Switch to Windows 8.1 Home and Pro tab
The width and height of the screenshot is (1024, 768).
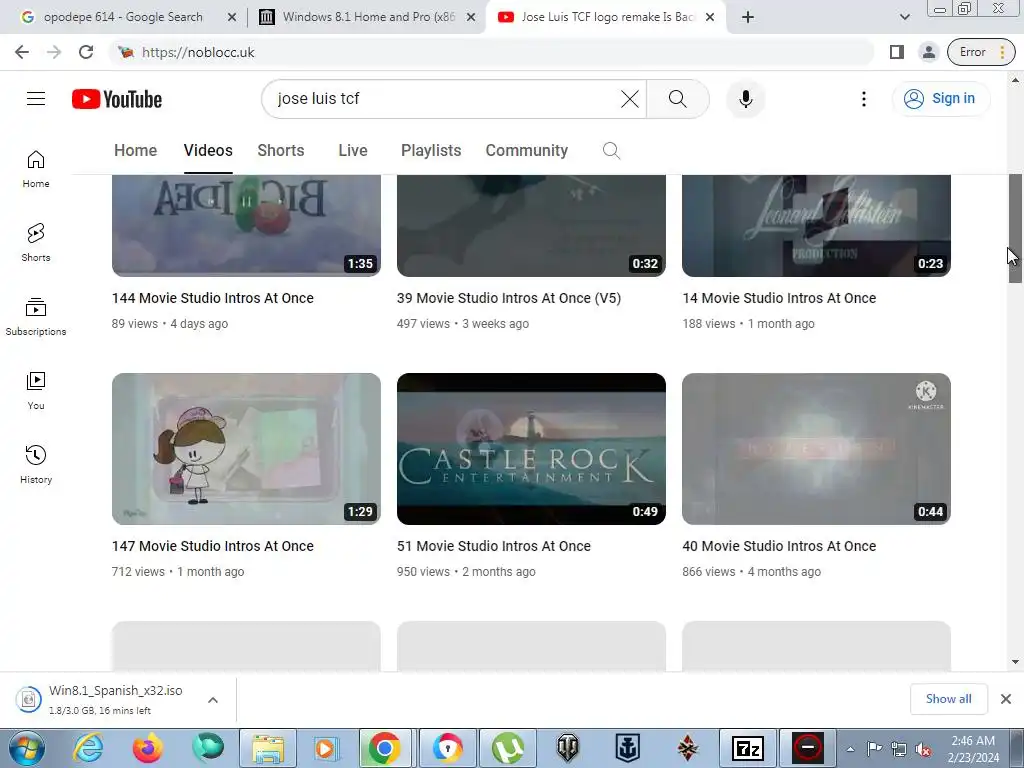point(366,17)
